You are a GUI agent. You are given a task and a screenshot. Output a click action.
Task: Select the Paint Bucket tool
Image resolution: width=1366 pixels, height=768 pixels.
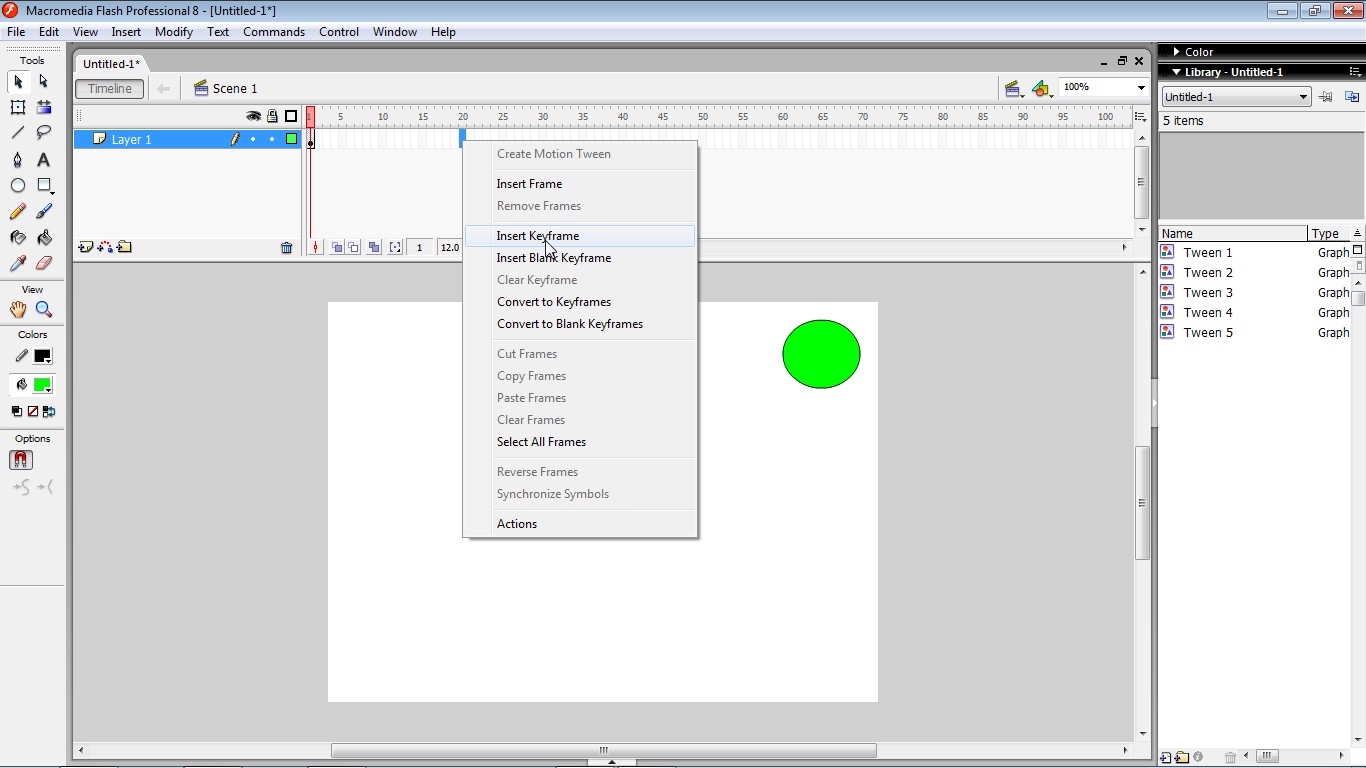[x=44, y=238]
